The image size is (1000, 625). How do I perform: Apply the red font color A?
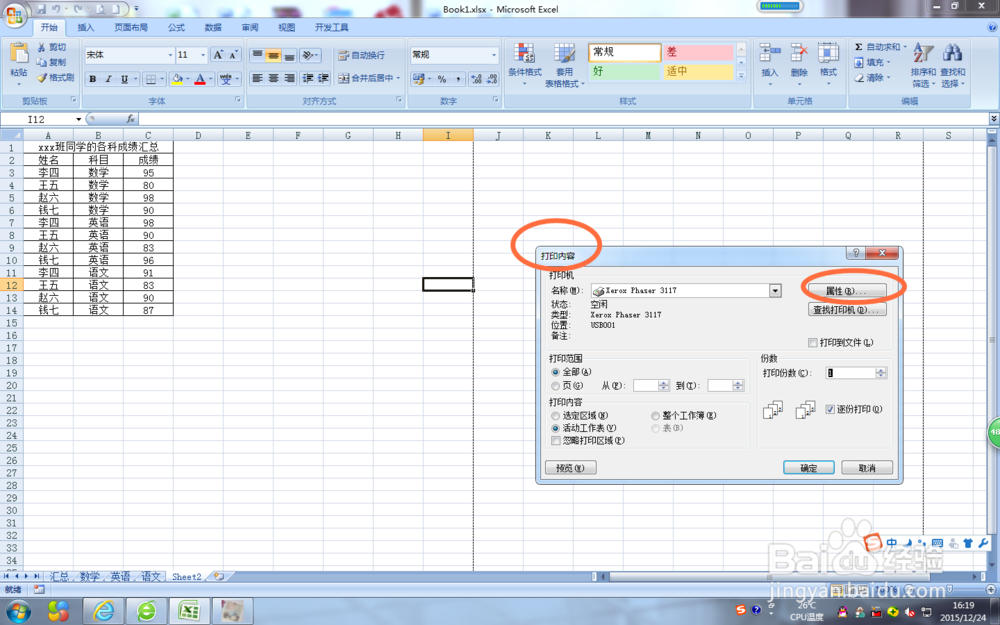[x=200, y=79]
